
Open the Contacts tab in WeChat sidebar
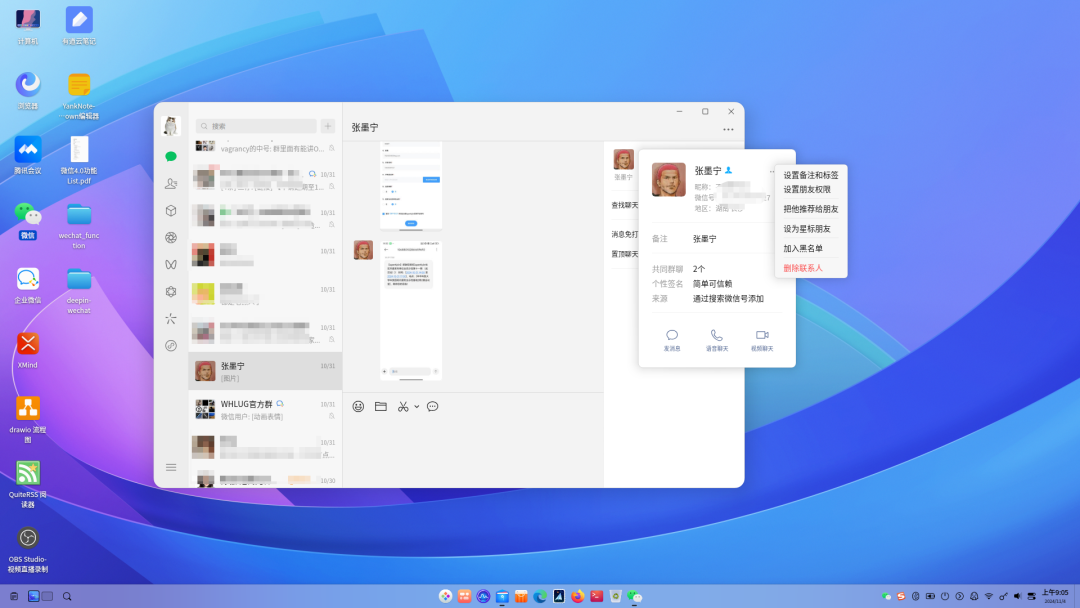(x=171, y=183)
